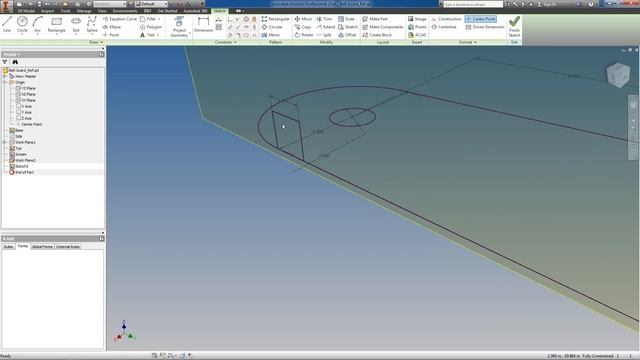Expand the Work Plane1 node
The width and height of the screenshot is (640, 360).
pos(5,142)
